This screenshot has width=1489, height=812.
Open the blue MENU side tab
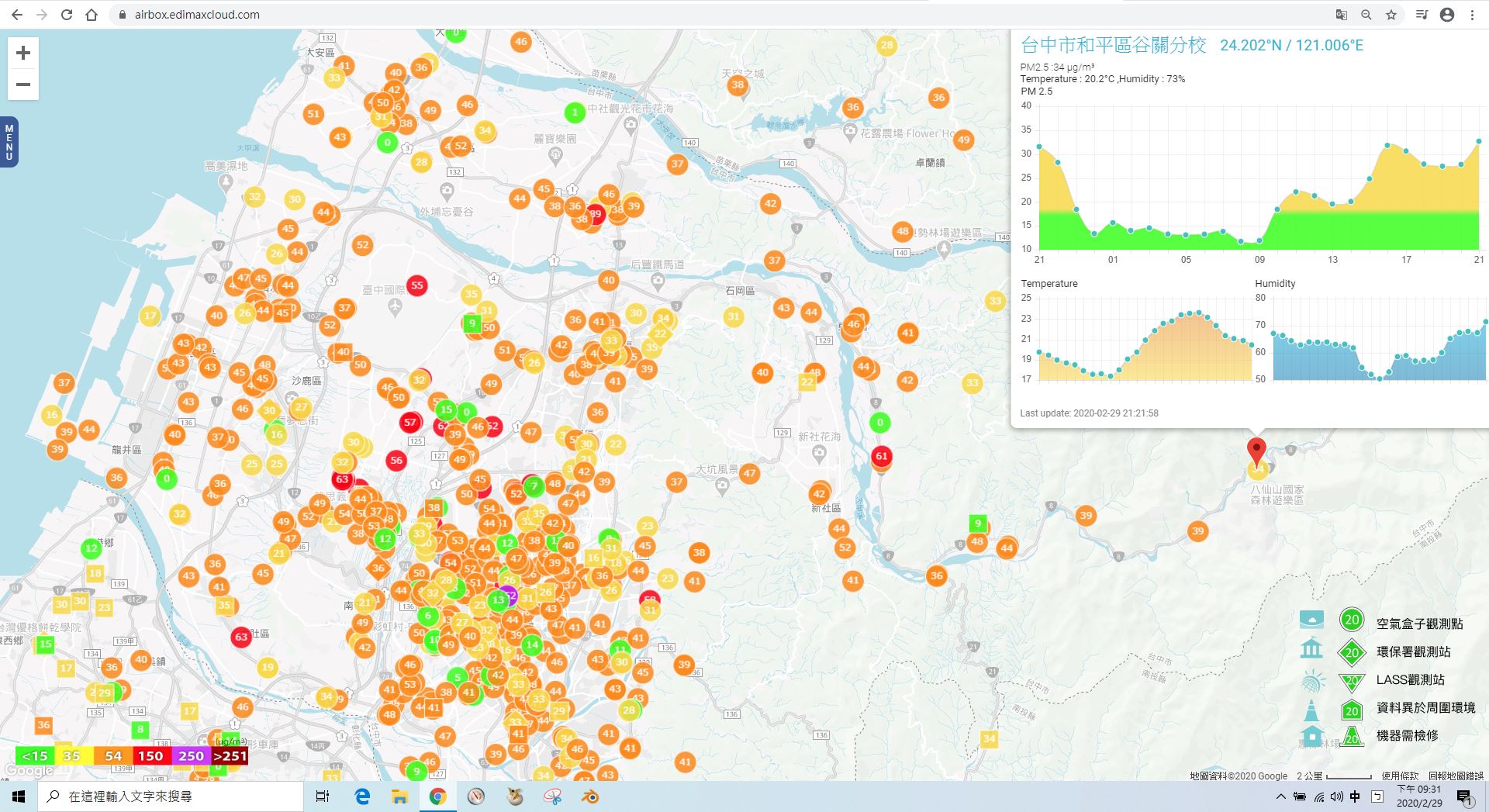pyautogui.click(x=9, y=142)
